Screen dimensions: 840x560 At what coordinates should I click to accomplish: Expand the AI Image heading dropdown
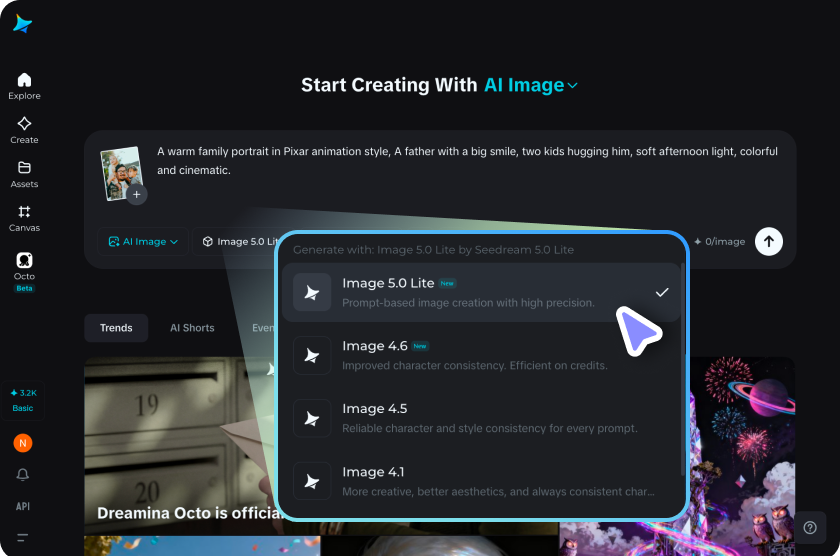click(531, 85)
